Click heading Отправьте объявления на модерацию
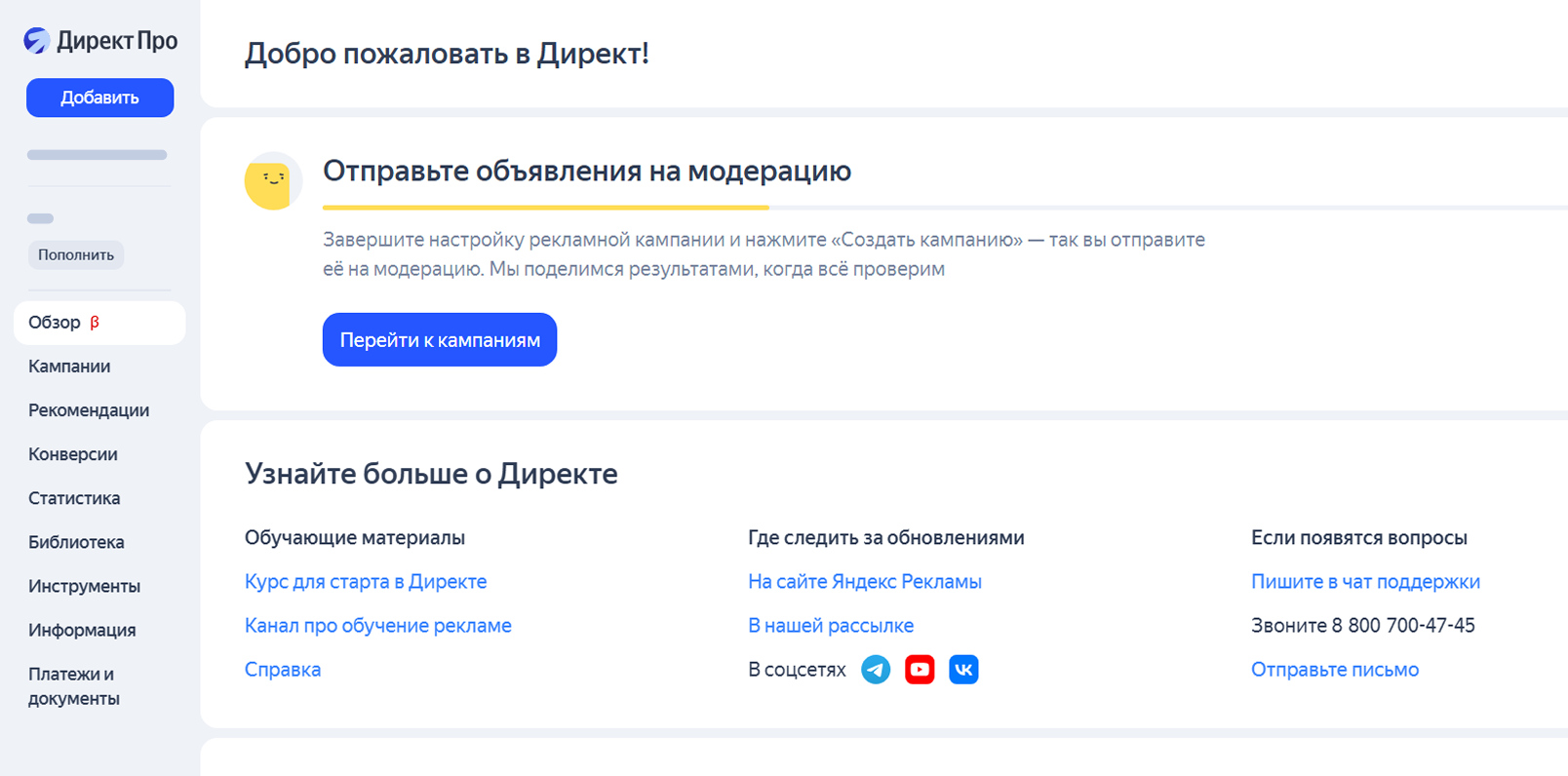The image size is (1568, 776). [x=587, y=172]
